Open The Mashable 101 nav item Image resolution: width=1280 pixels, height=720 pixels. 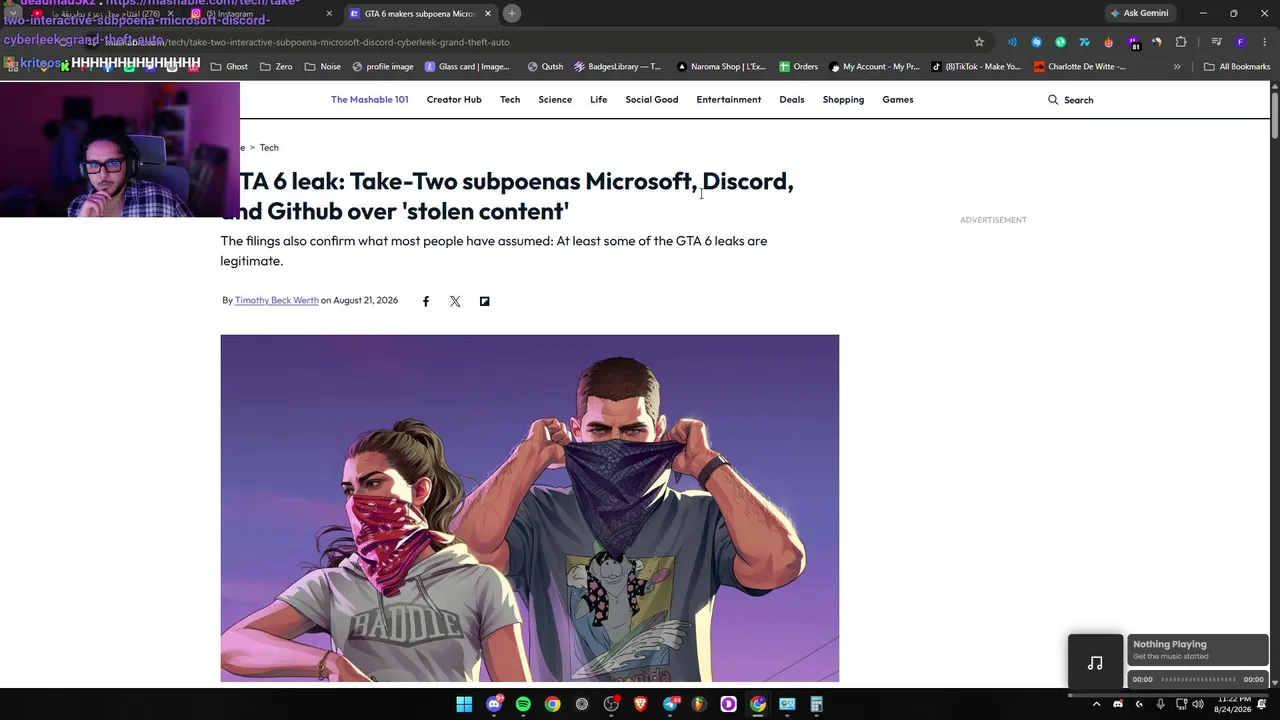click(x=370, y=100)
